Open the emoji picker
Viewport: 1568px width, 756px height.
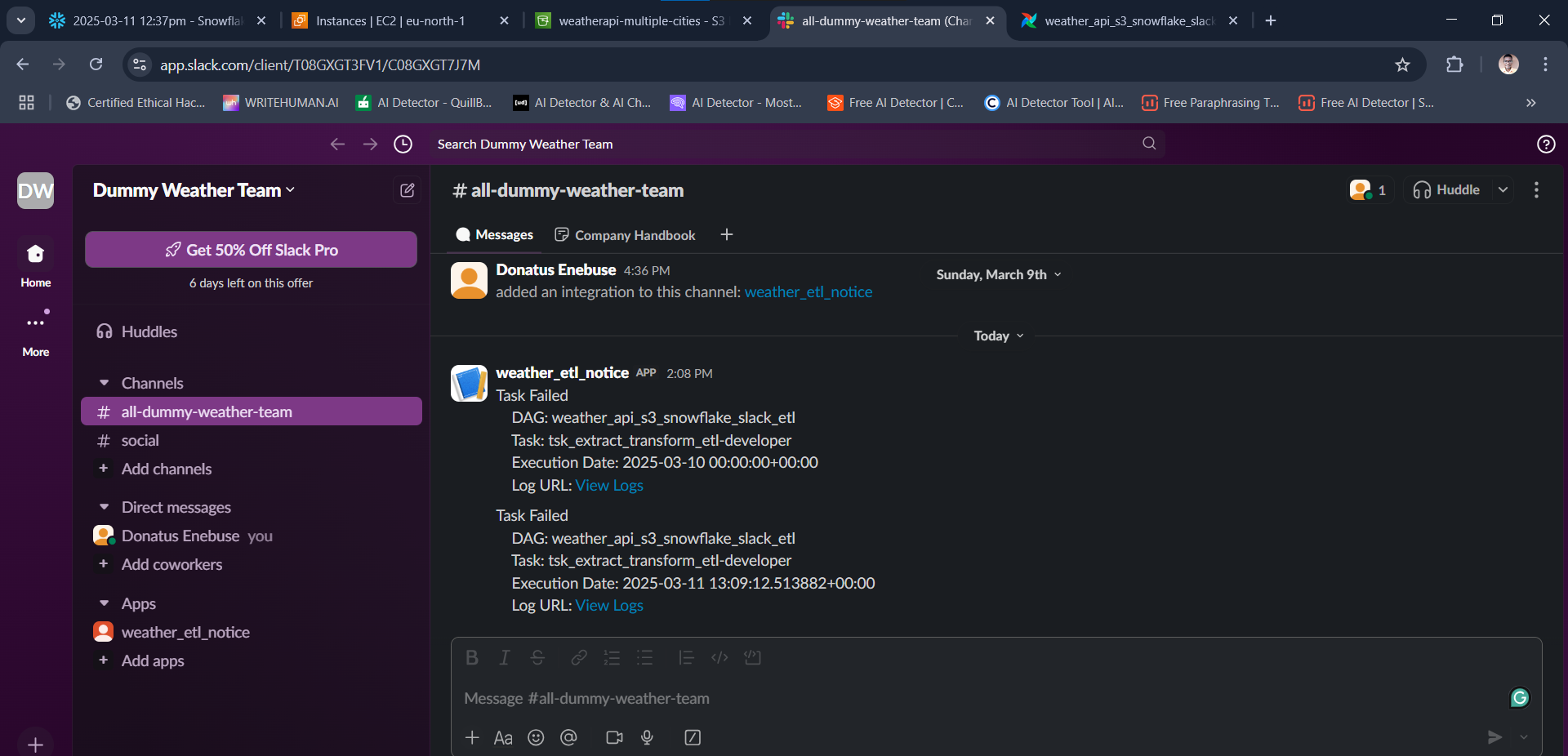[x=536, y=738]
